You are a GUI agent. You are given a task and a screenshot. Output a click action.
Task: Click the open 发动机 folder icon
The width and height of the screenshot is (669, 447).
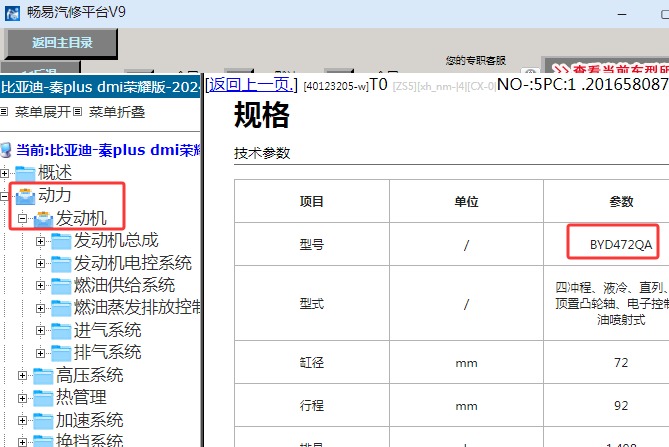pos(43,219)
